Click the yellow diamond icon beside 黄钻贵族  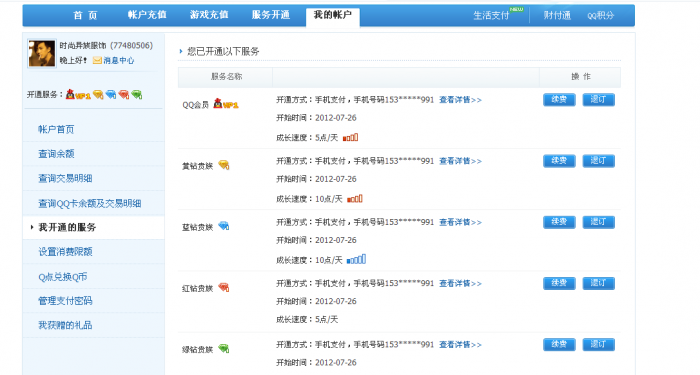point(224,165)
